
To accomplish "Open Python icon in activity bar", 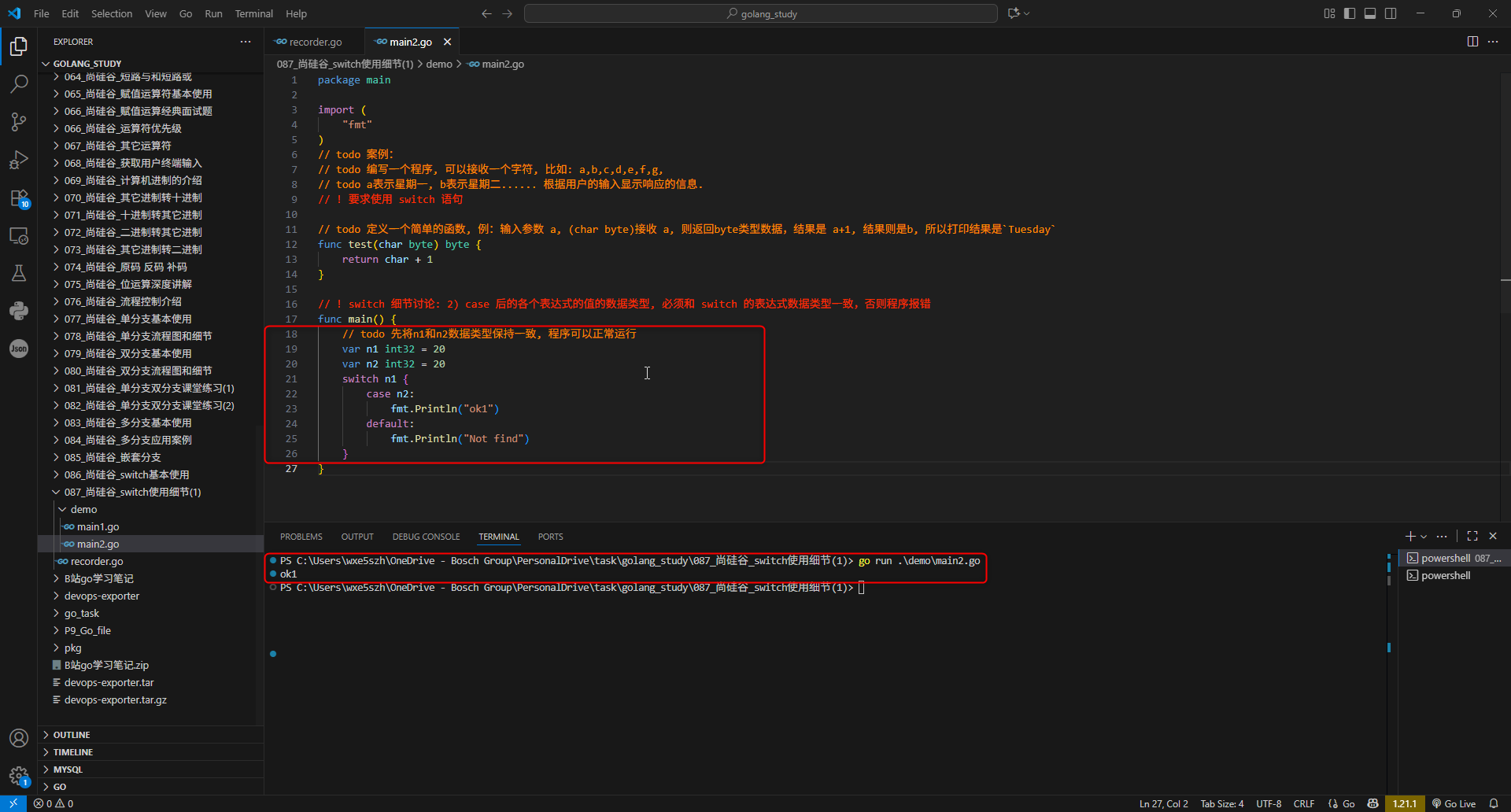I will click(x=19, y=311).
